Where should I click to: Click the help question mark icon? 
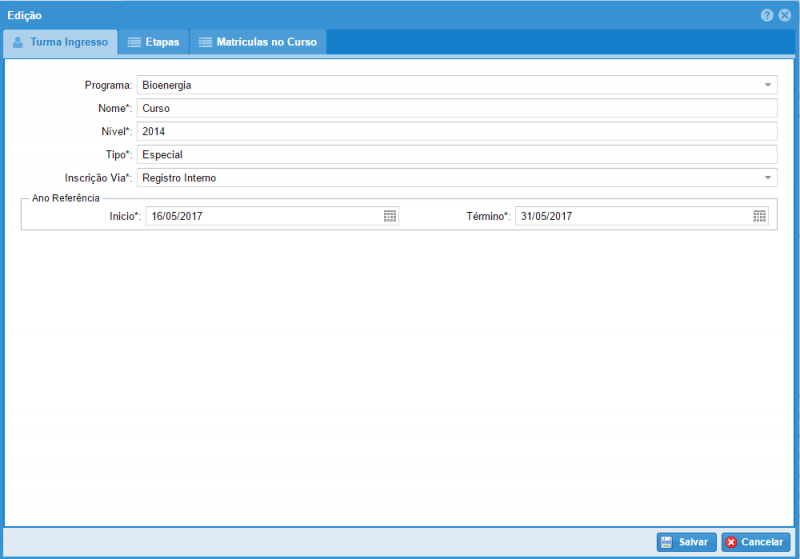767,15
